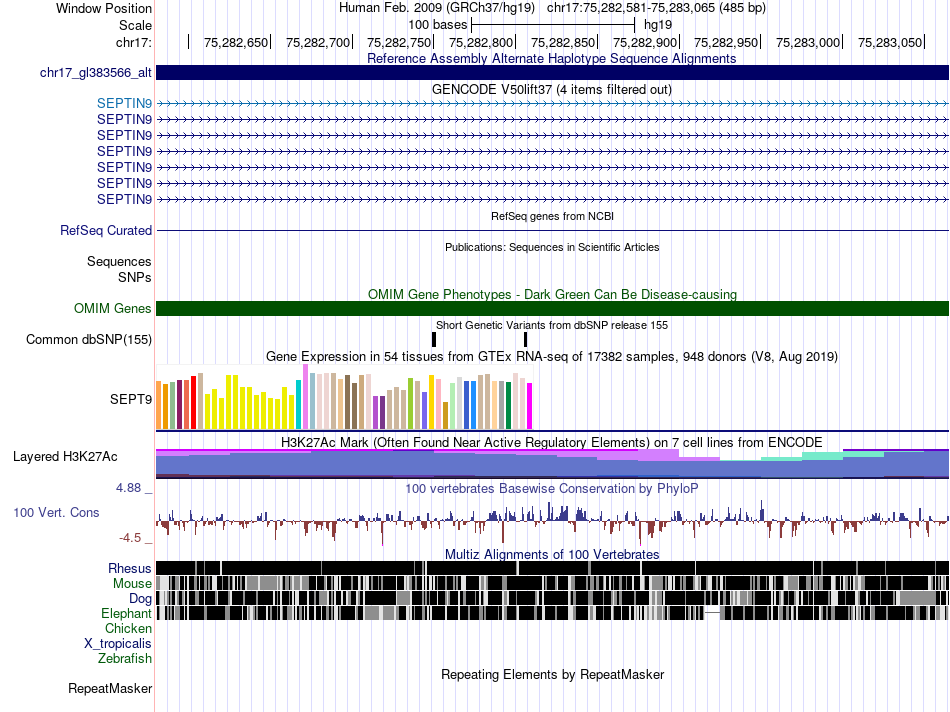Viewport: 950px width, 712px height.
Task: Click the magenta last bar in GTEx chart
Action: tap(530, 406)
